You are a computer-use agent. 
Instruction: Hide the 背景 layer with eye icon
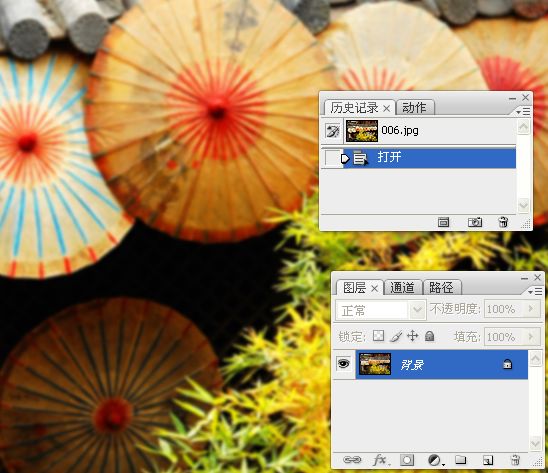click(344, 364)
